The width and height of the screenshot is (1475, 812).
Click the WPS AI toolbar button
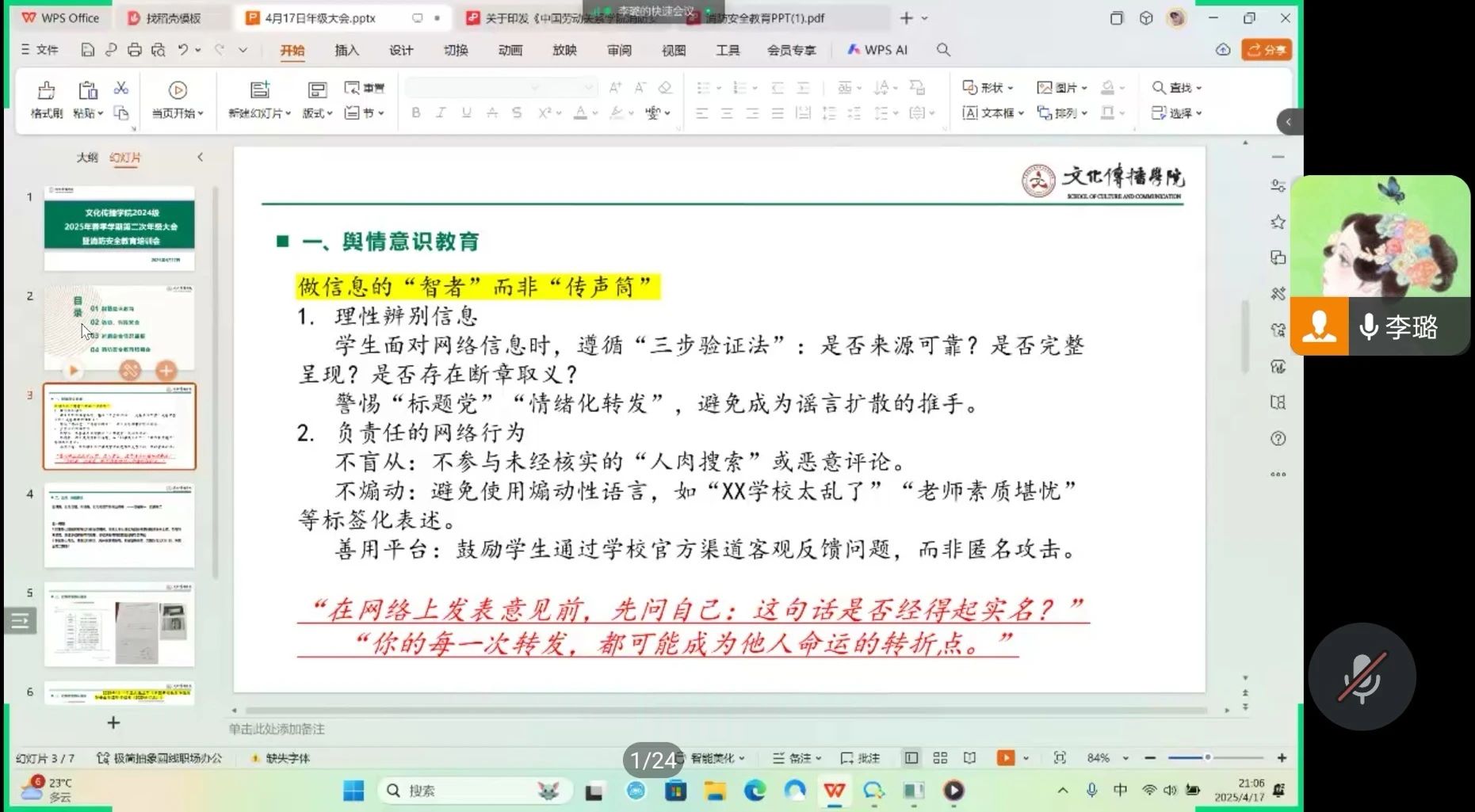(x=877, y=50)
